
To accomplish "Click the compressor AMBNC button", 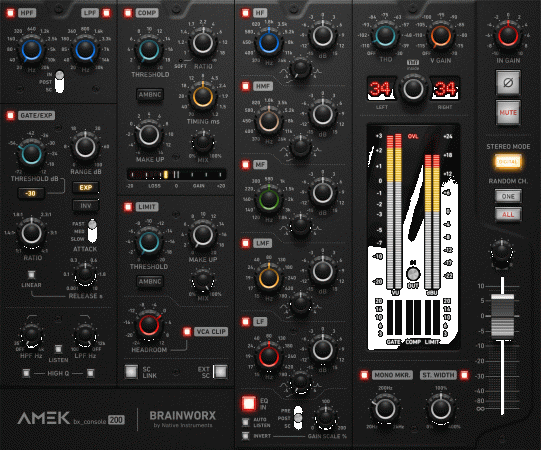I will click(150, 94).
